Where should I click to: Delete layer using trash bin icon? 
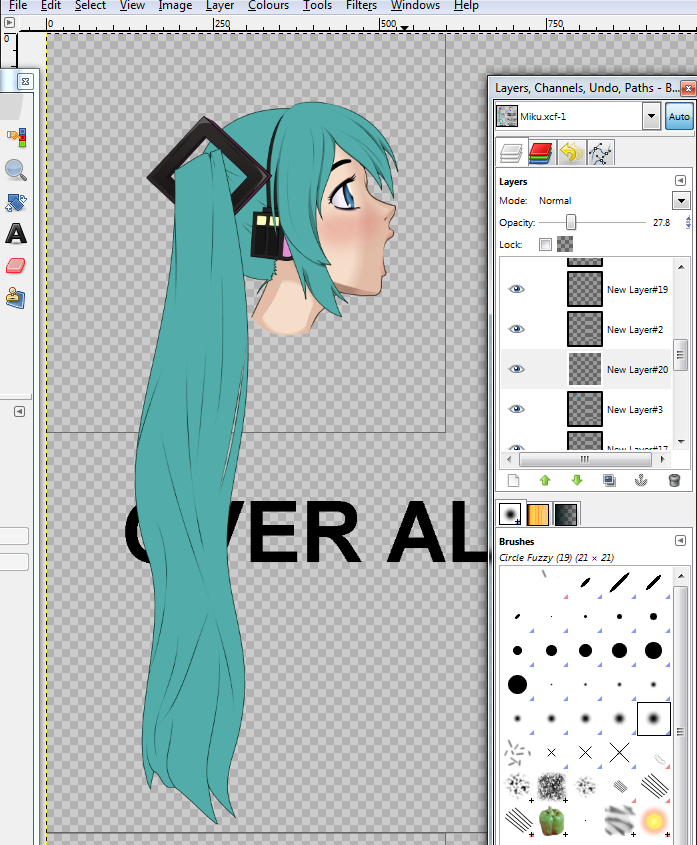674,481
